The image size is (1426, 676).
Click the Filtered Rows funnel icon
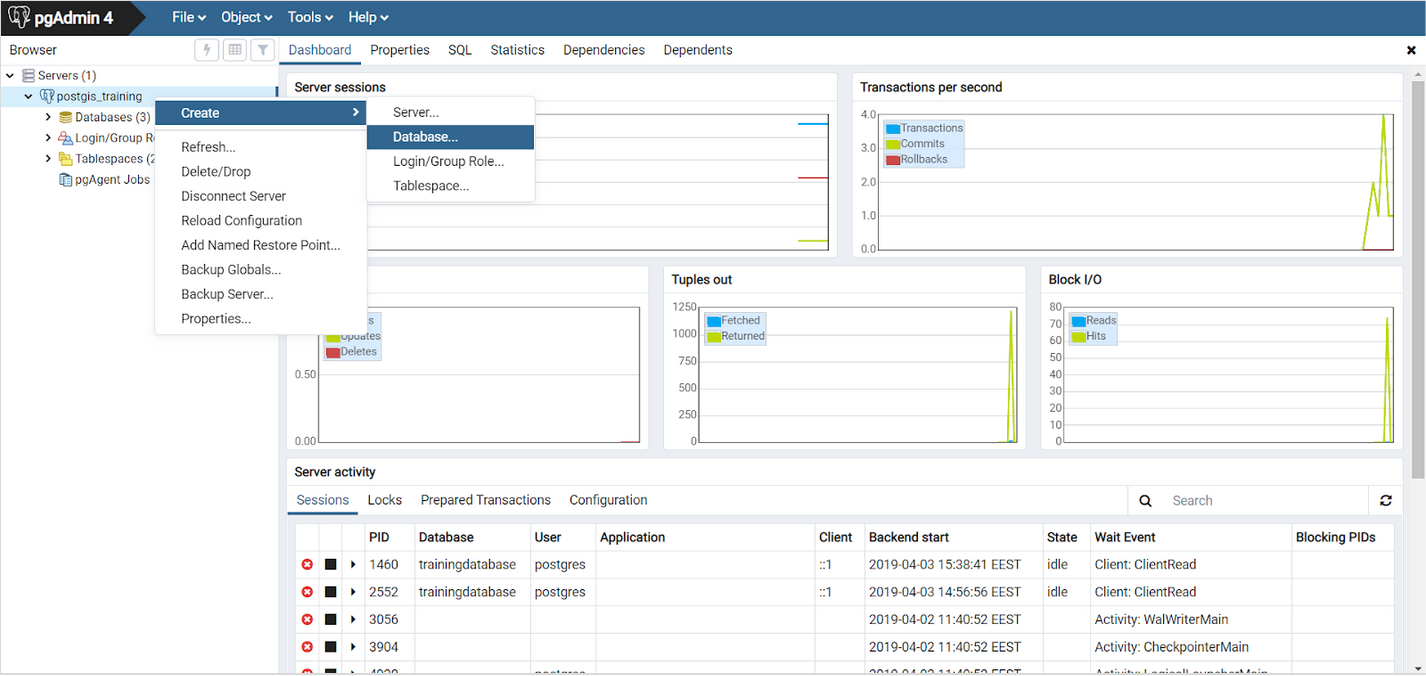click(261, 50)
